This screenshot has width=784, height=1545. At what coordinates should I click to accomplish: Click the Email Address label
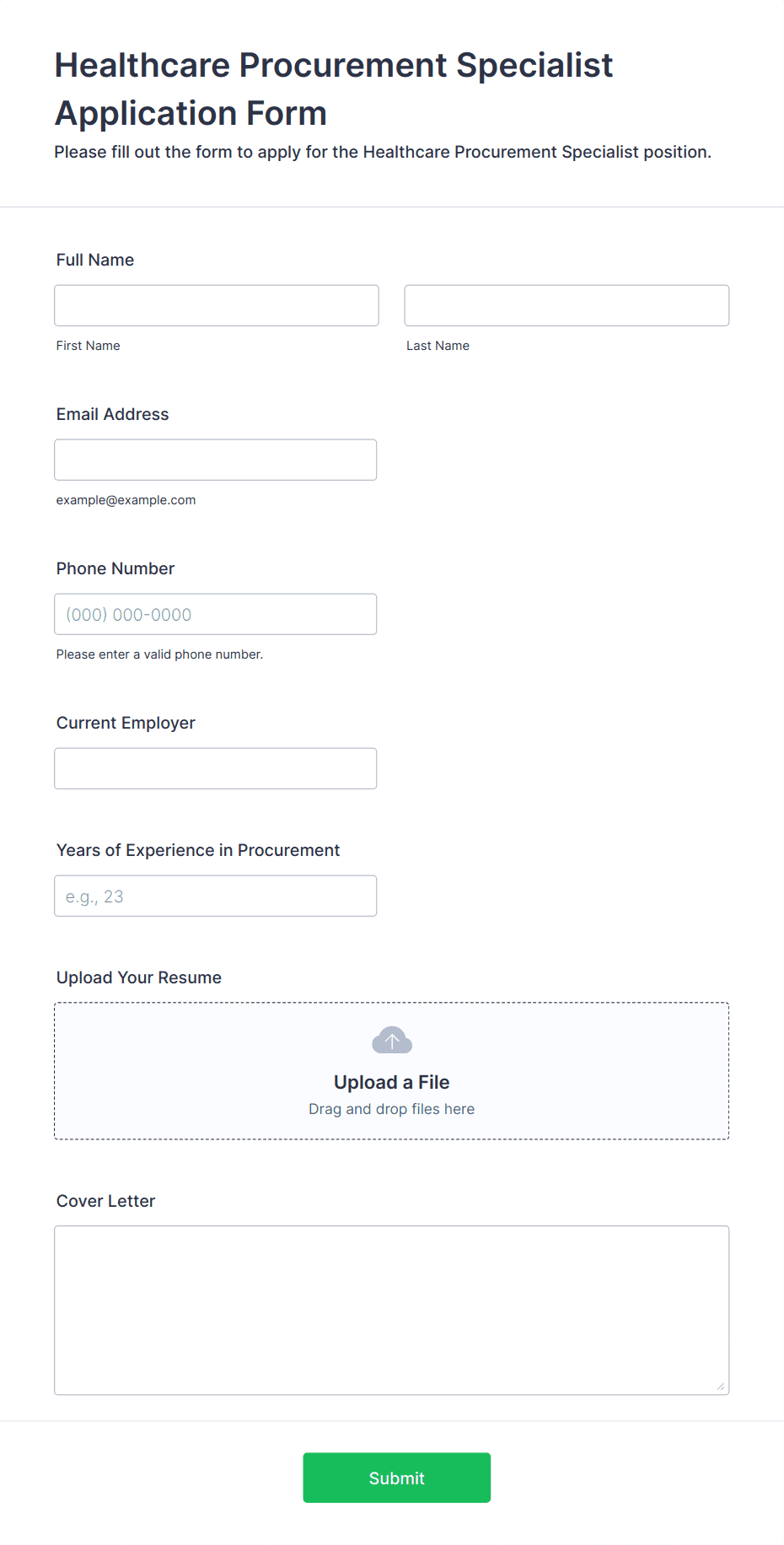tap(113, 414)
